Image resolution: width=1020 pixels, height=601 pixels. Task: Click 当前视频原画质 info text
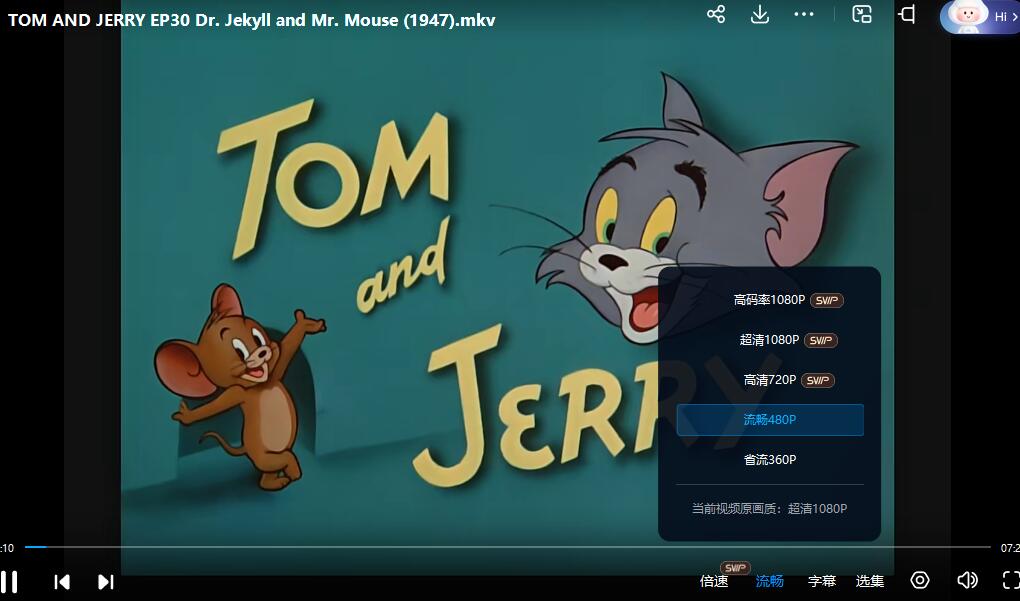point(770,509)
